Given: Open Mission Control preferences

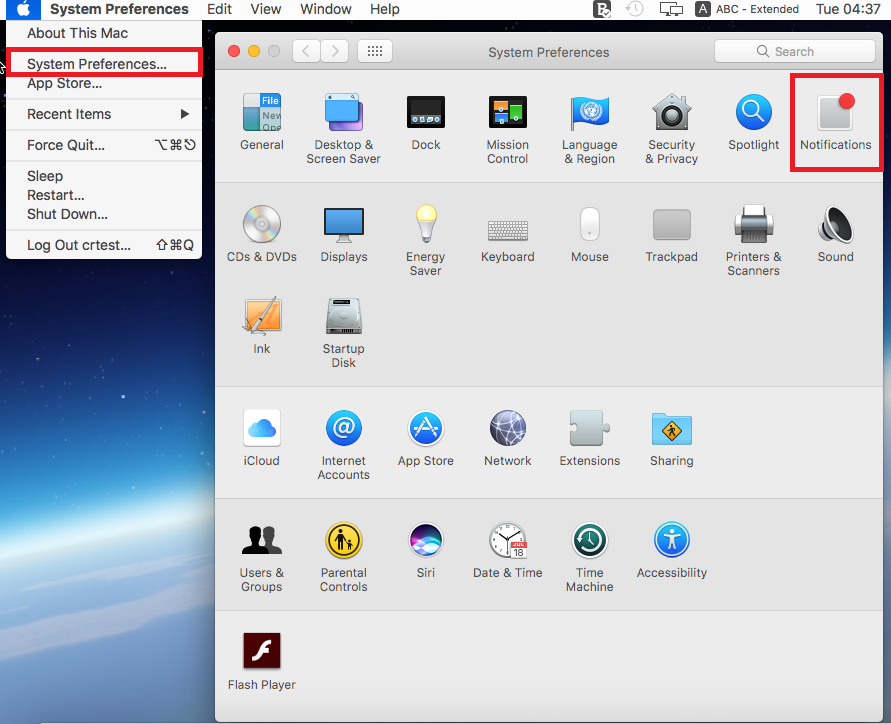Looking at the screenshot, I should click(507, 129).
